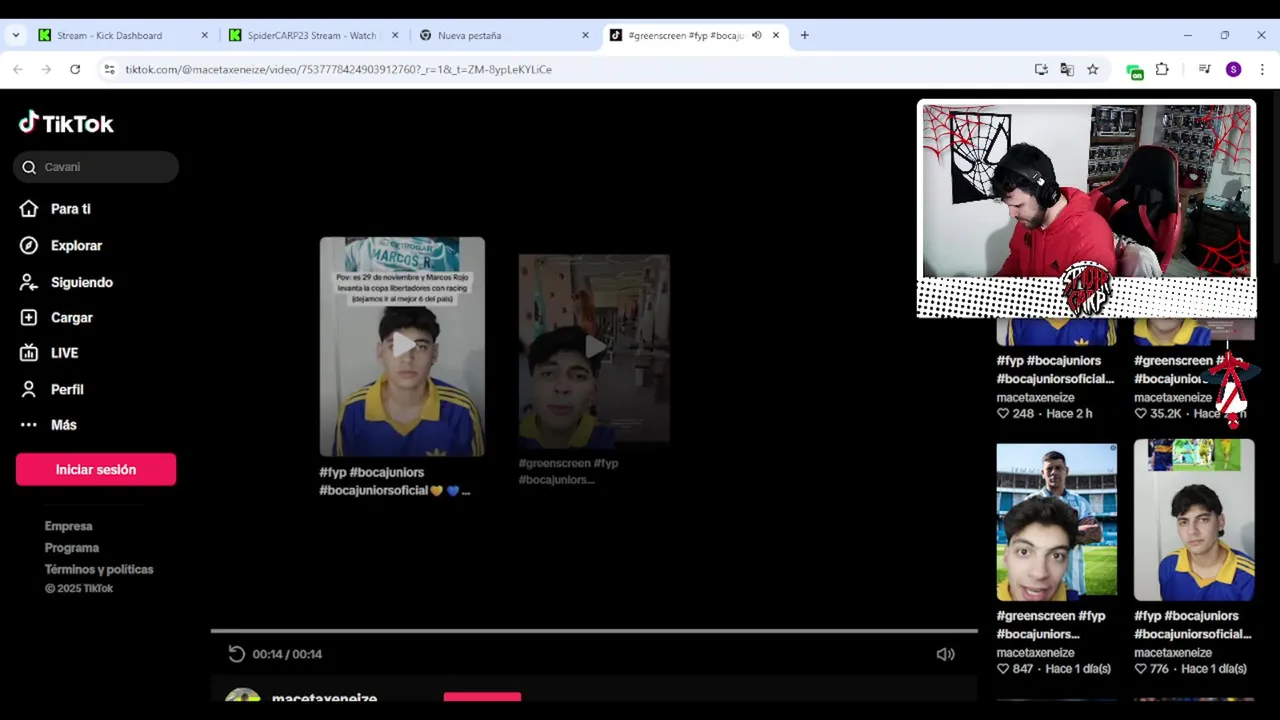Reload the current page
This screenshot has width=1280, height=720.
click(75, 69)
